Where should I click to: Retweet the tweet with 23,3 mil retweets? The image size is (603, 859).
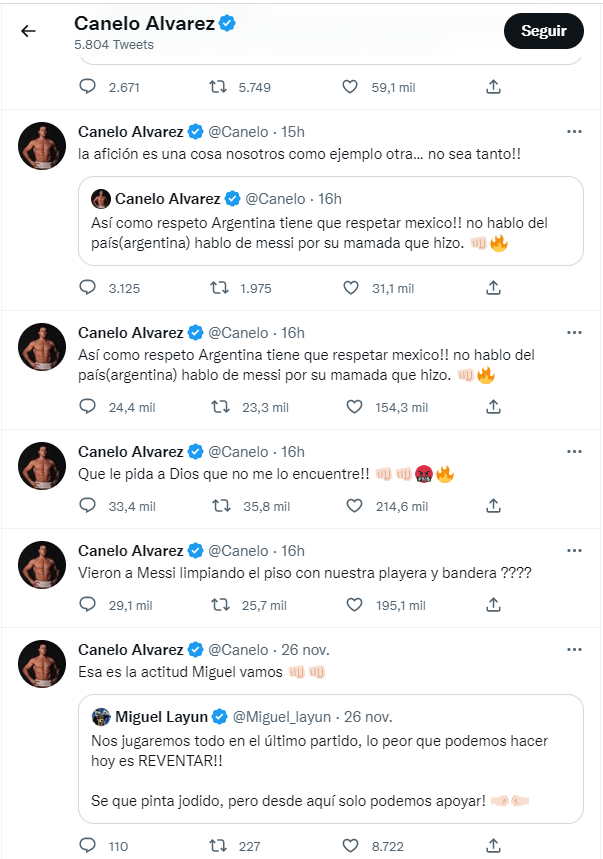pos(218,407)
